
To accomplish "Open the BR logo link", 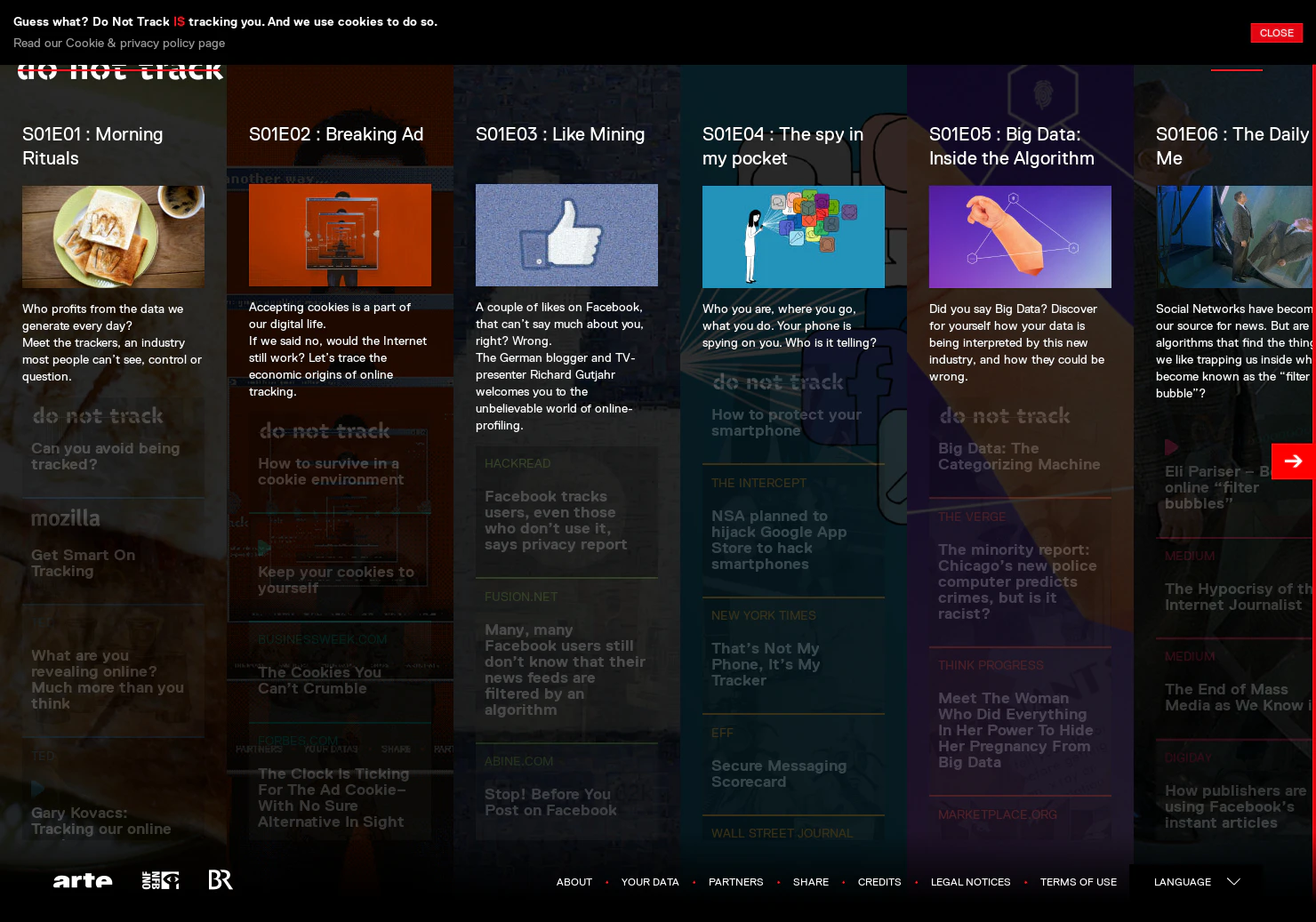I will coord(220,880).
